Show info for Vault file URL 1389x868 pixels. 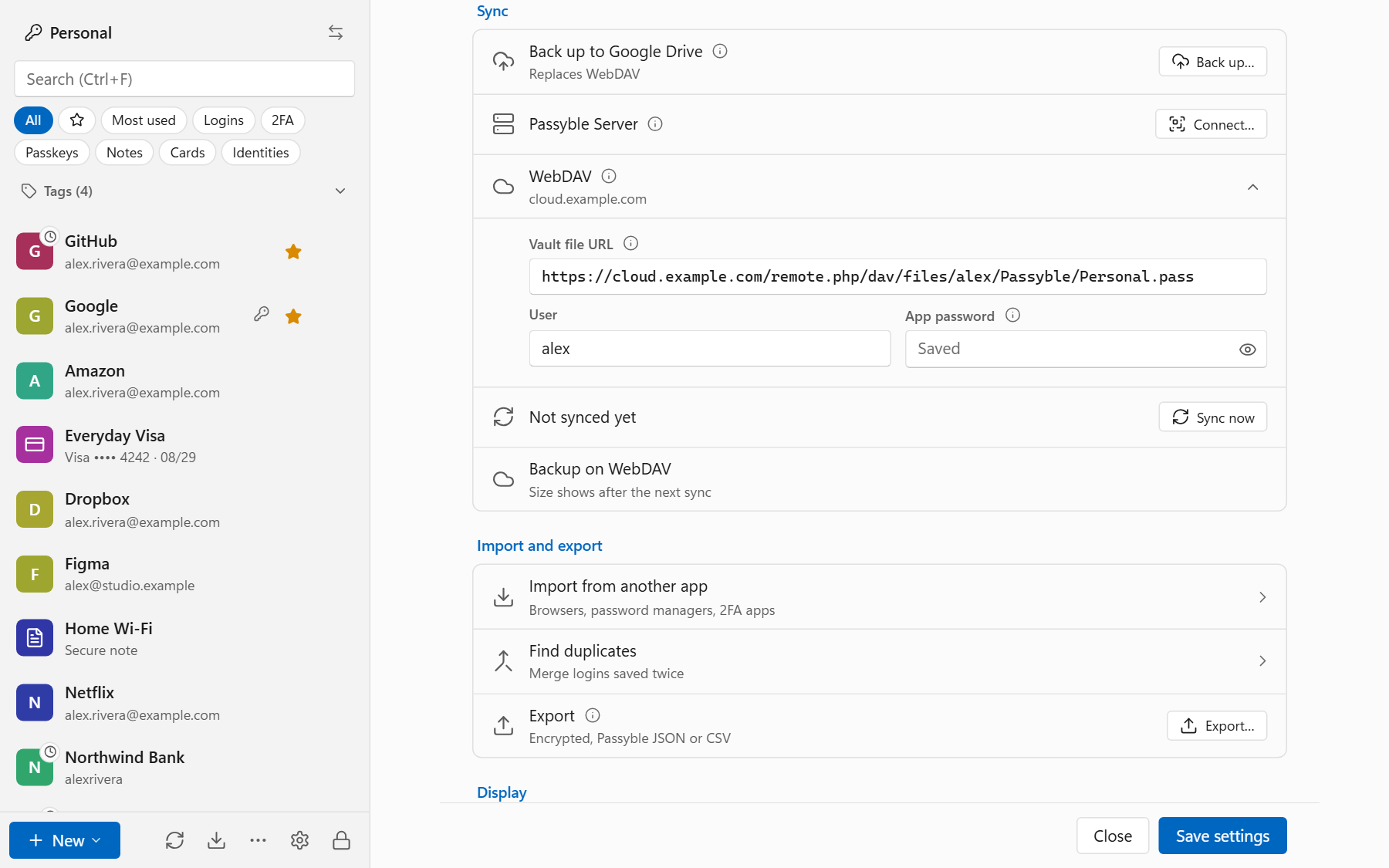click(630, 244)
